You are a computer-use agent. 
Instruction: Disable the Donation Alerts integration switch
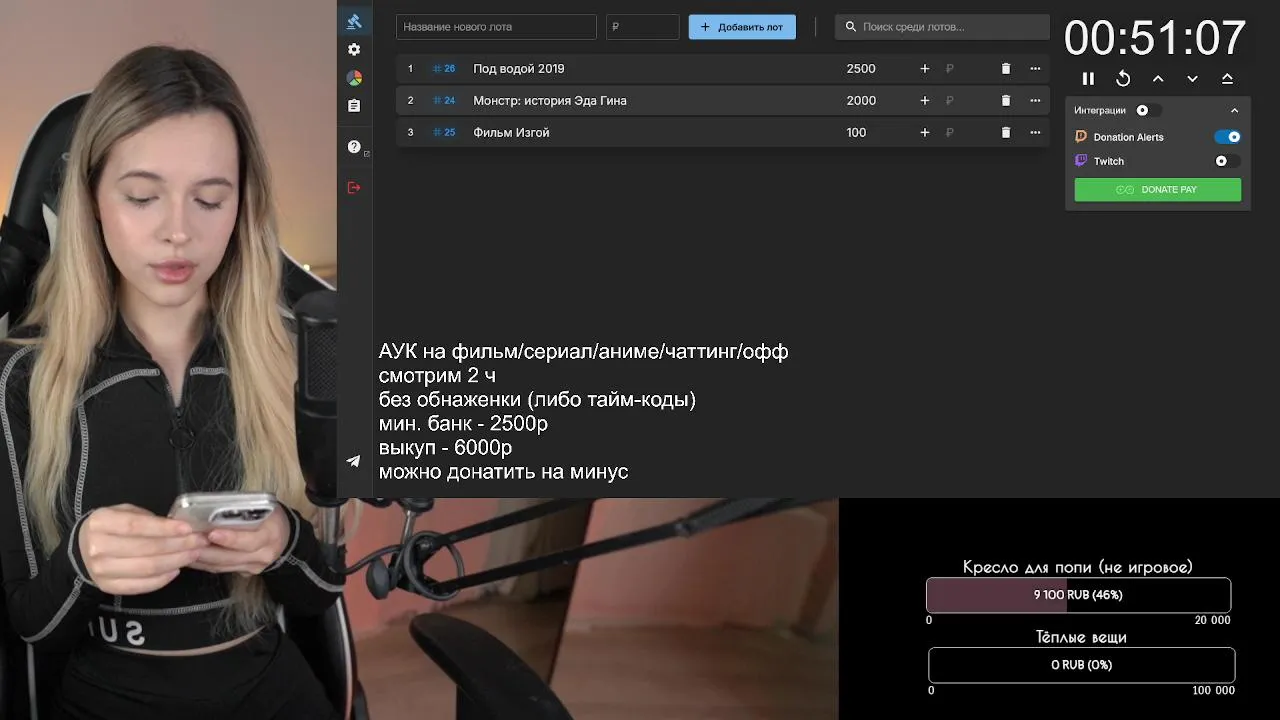click(x=1228, y=137)
